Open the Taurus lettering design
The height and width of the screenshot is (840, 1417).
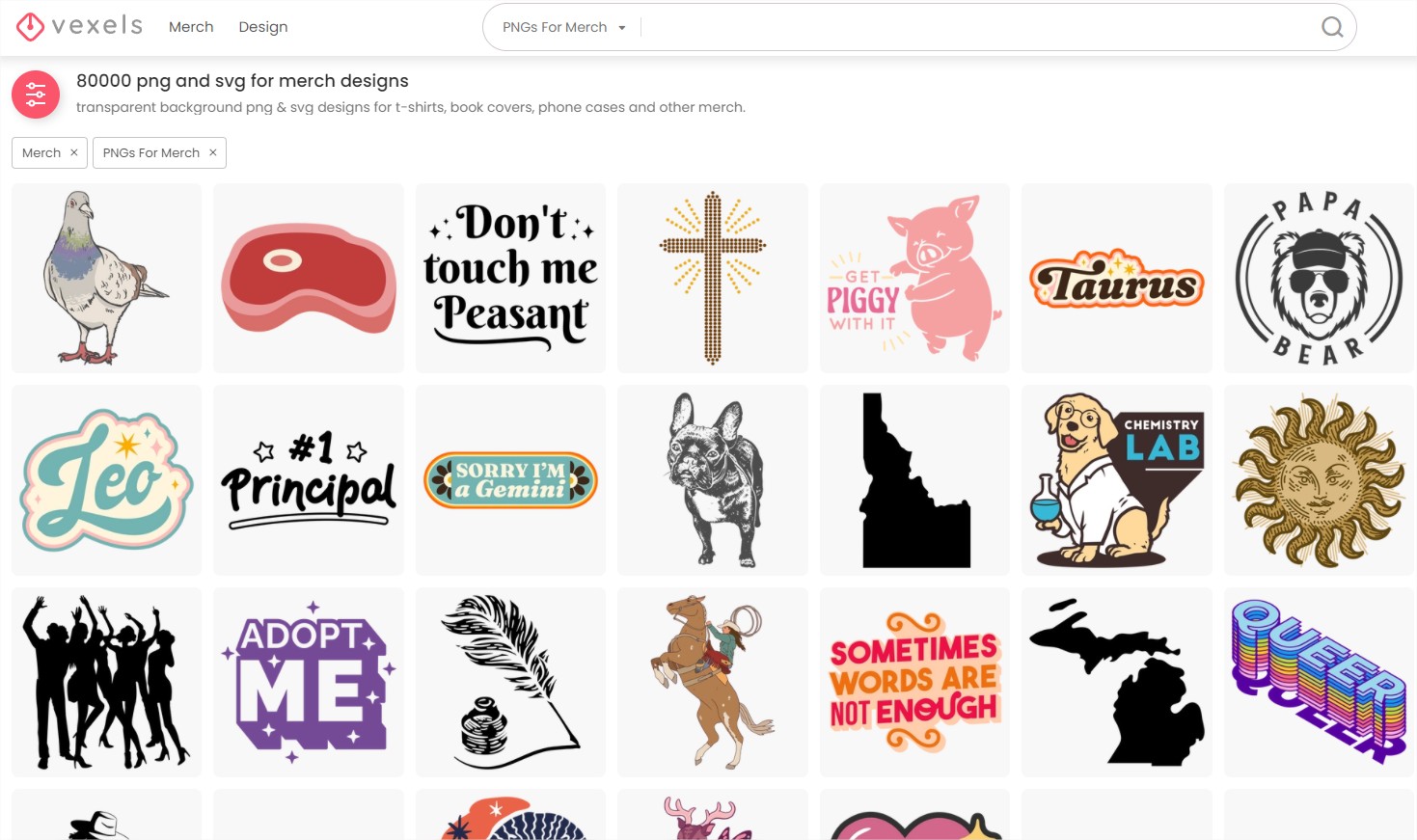click(x=1117, y=278)
